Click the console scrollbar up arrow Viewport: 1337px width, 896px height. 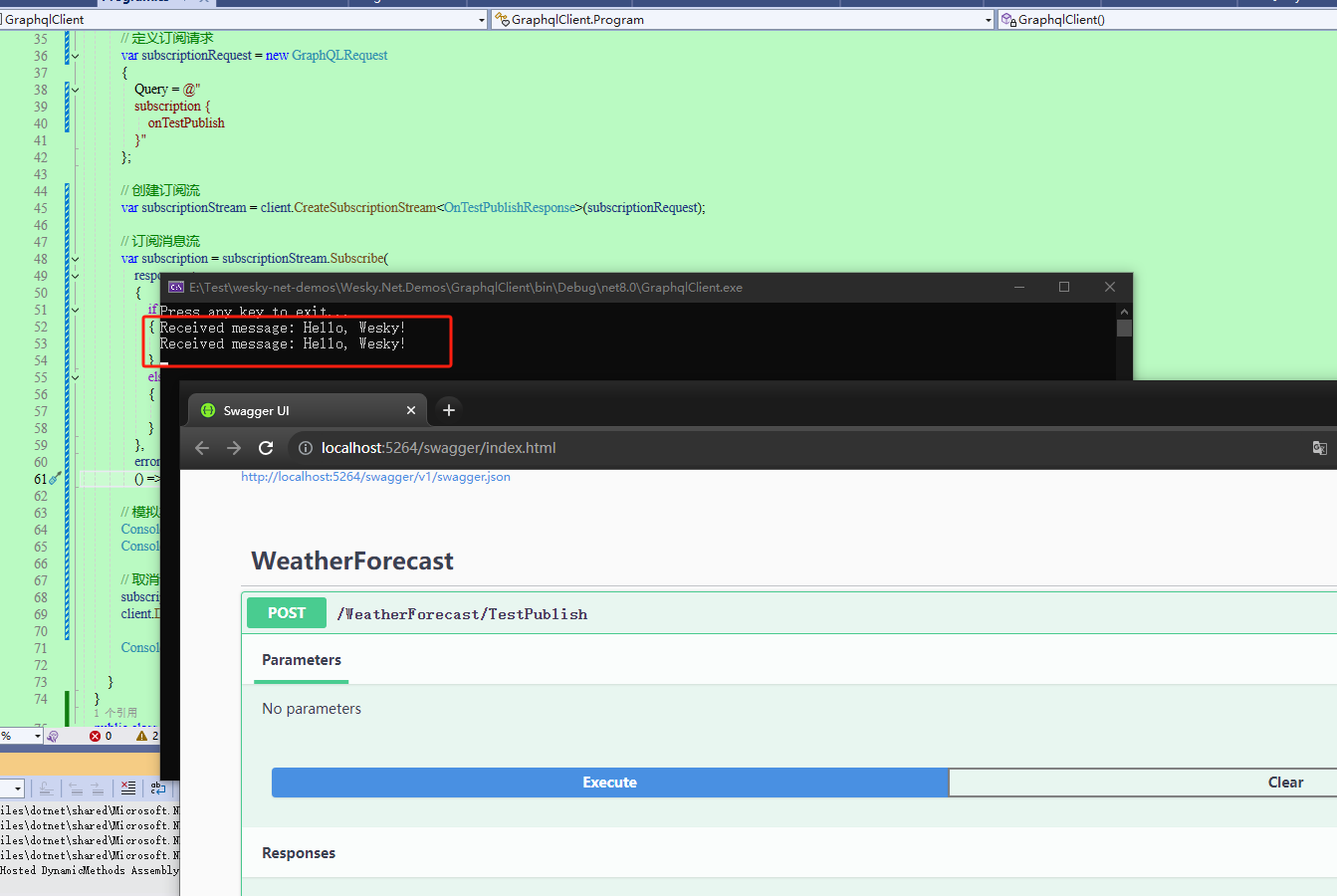[x=1124, y=311]
